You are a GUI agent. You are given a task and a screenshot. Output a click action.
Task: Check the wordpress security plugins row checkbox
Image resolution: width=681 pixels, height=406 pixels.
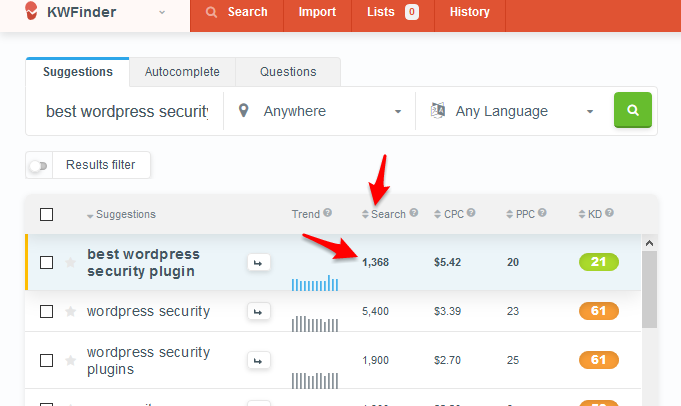pyautogui.click(x=46, y=360)
